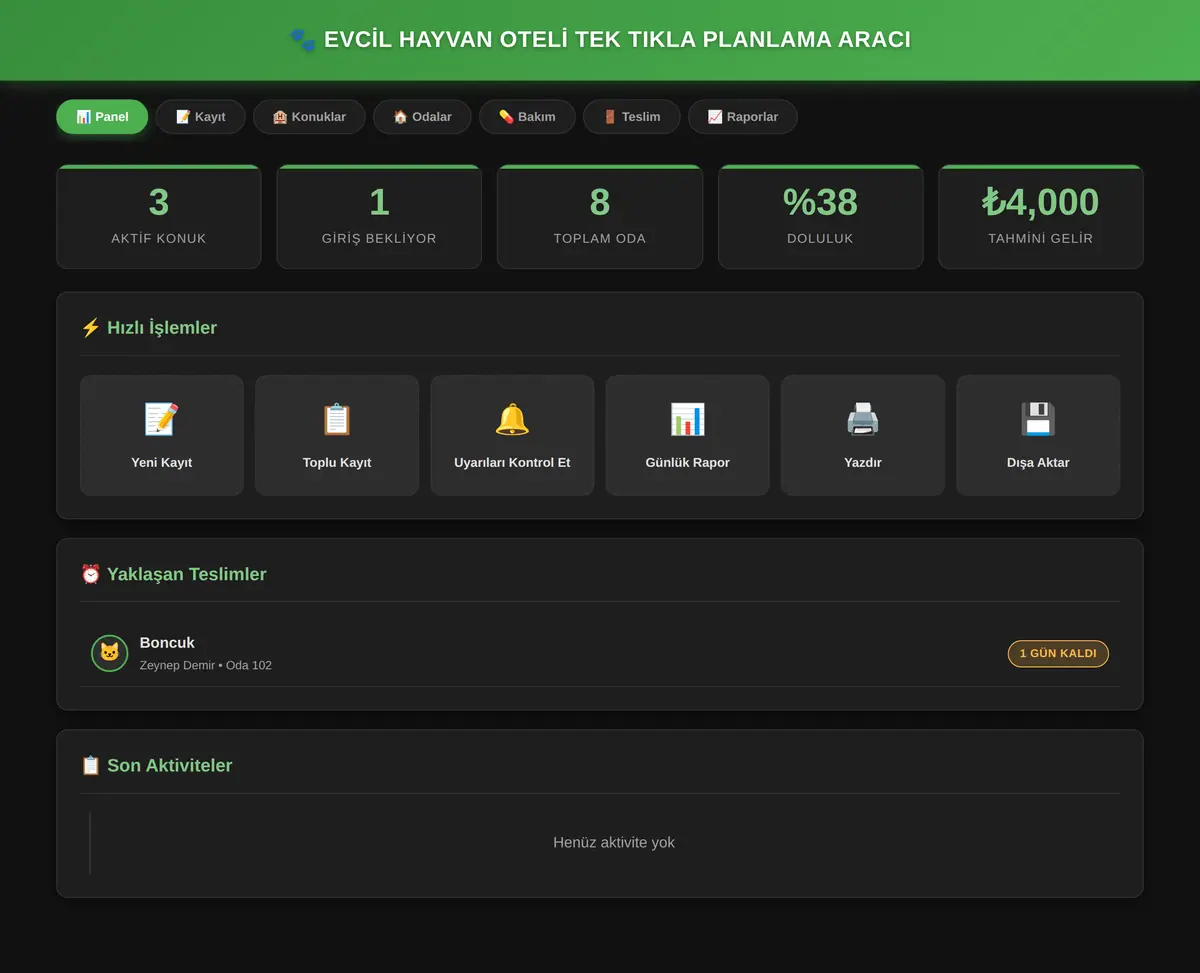1200x973 pixels.
Task: Click the bell icon for alerts
Action: (512, 419)
